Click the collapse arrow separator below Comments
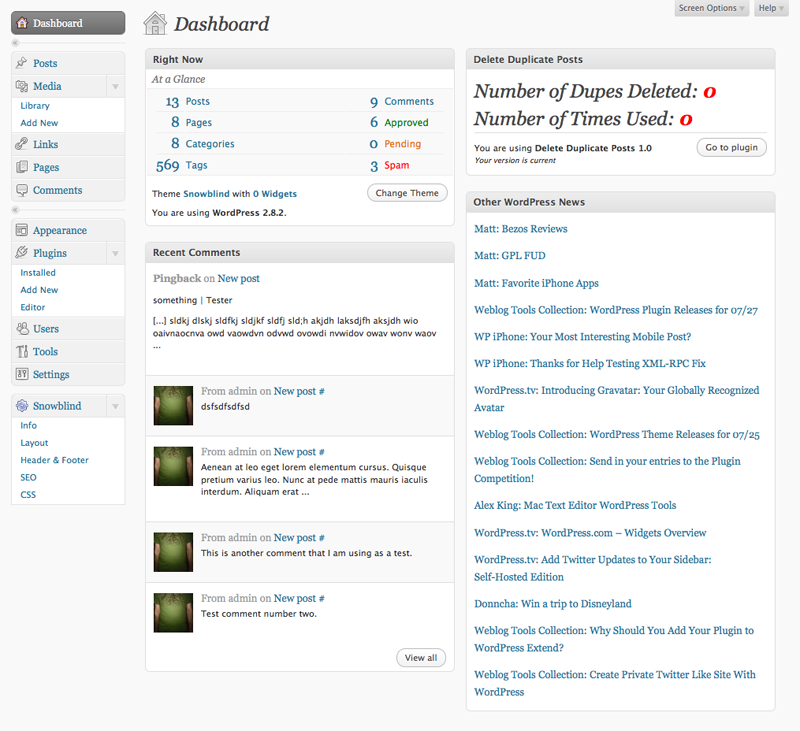The width and height of the screenshot is (800, 731). pos(16,210)
